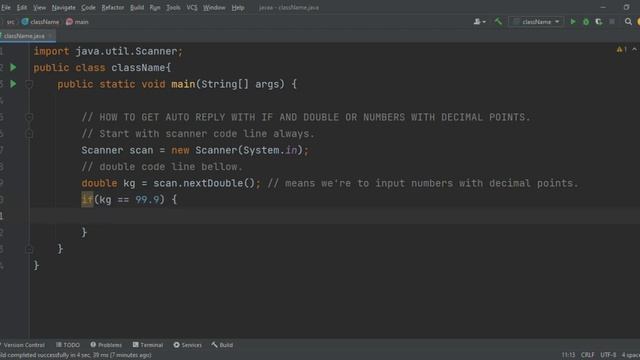Click the run gutter arrow beside class className

[x=13, y=67]
